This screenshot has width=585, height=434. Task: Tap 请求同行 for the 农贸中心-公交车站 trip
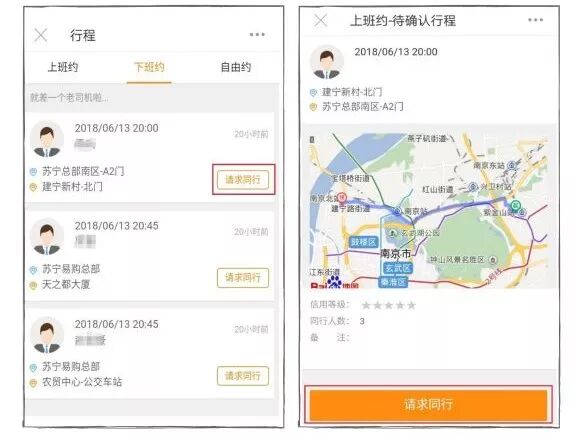click(x=243, y=376)
